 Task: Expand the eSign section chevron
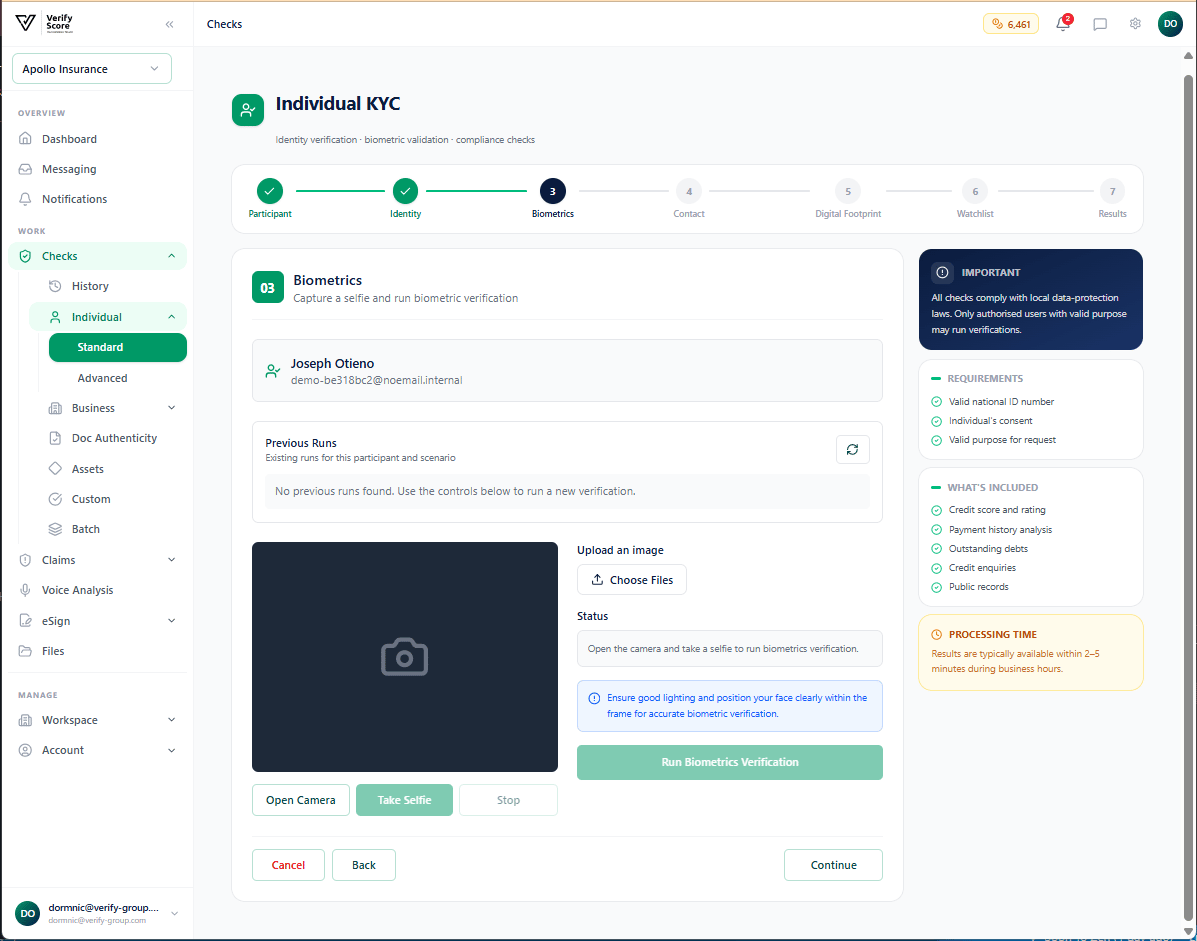(x=172, y=620)
